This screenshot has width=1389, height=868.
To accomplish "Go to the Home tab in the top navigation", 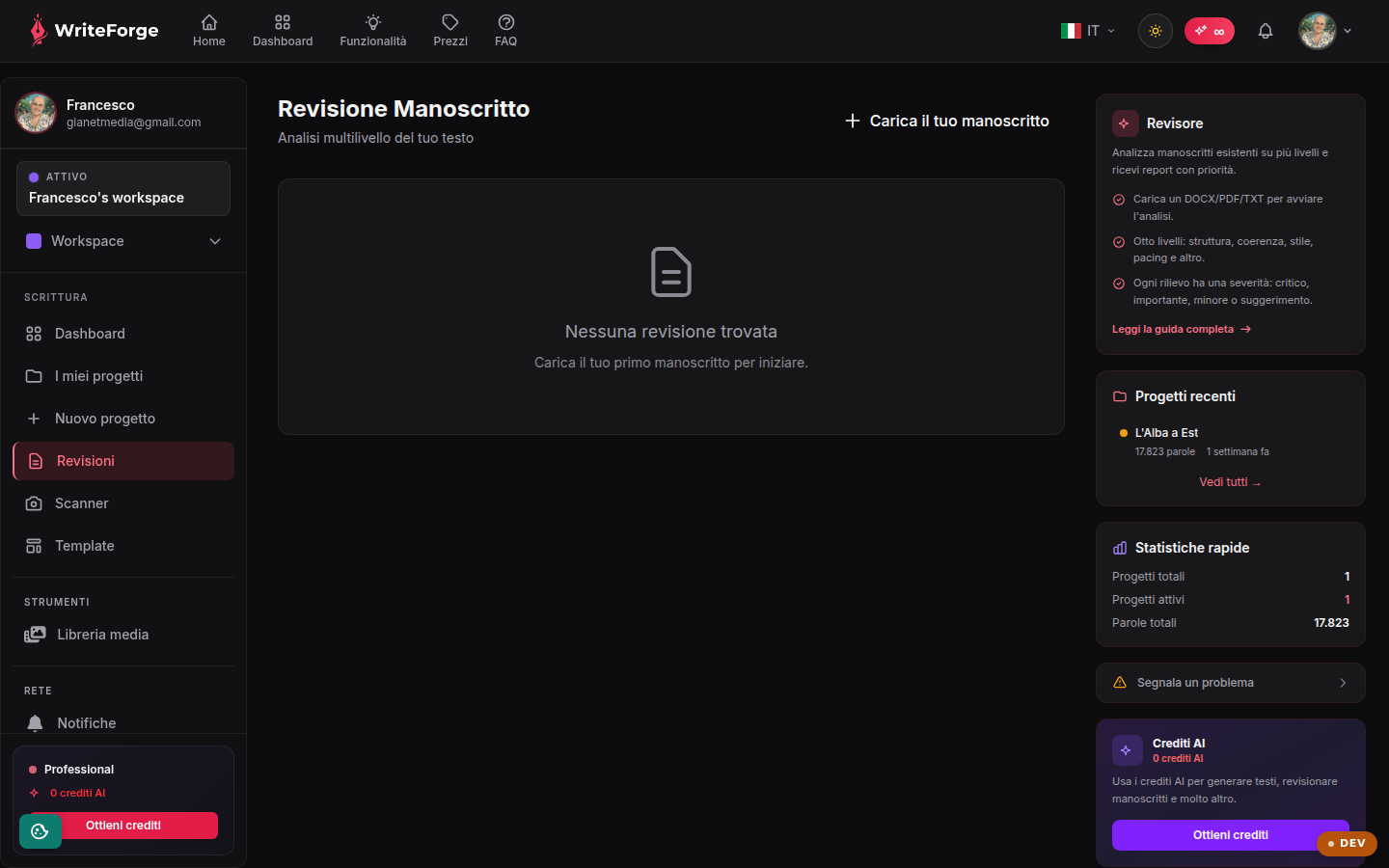I will click(x=209, y=31).
